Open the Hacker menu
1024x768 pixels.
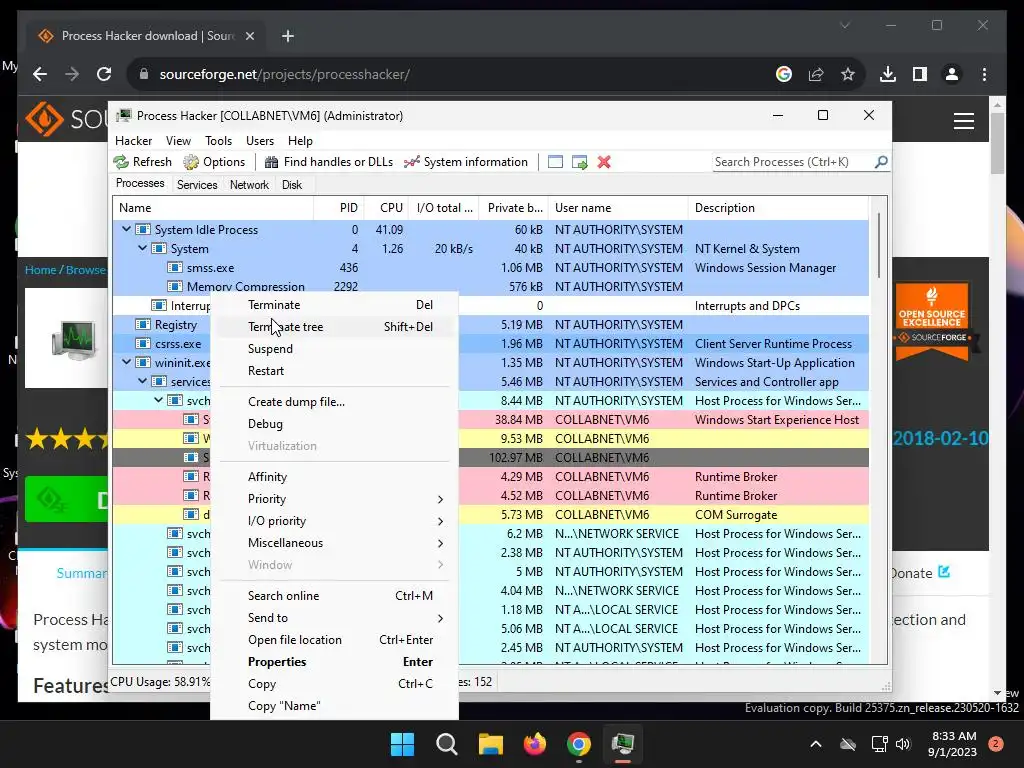coord(133,140)
